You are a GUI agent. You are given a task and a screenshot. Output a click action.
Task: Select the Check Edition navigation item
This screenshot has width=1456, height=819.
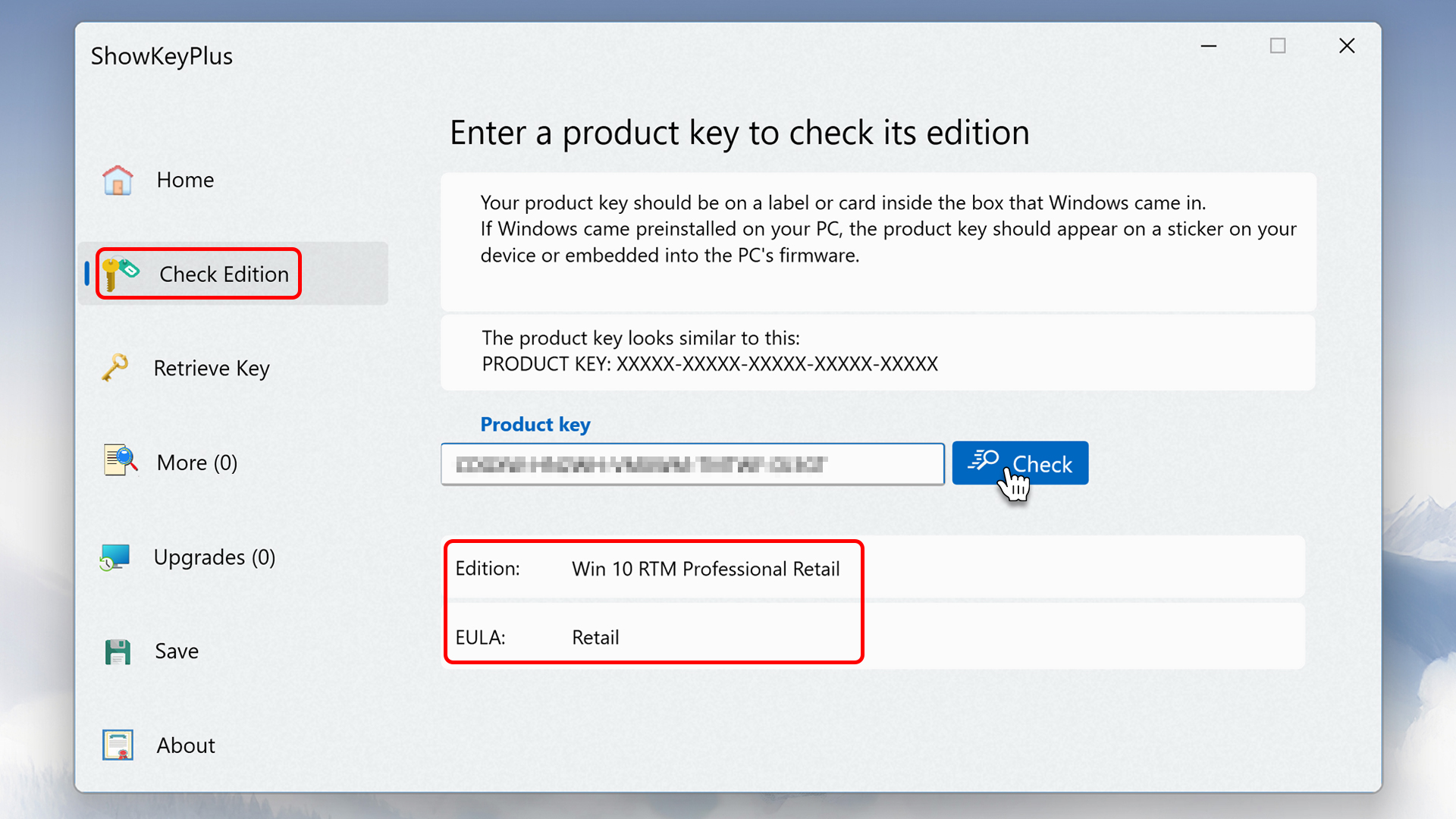coord(224,275)
